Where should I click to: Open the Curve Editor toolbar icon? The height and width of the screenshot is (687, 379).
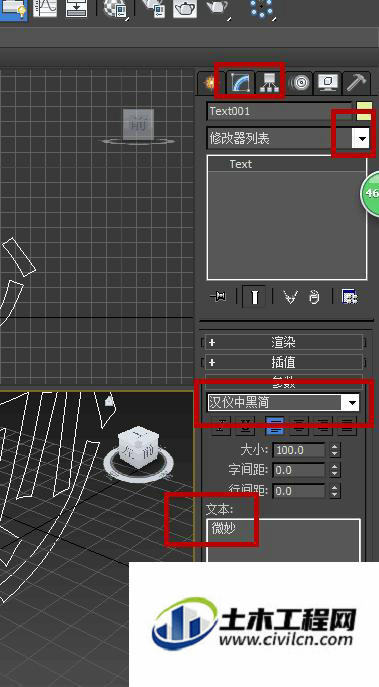(45, 8)
